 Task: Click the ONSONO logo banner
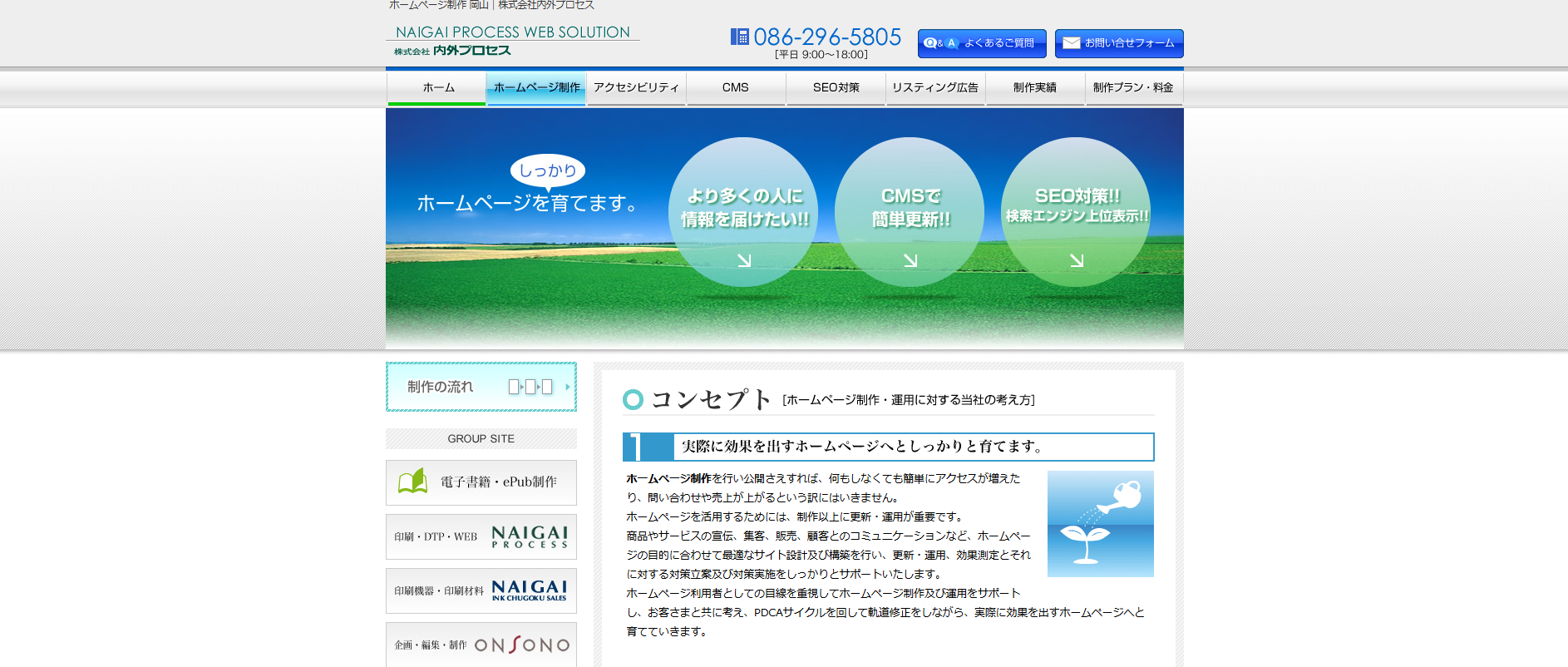coord(521,645)
